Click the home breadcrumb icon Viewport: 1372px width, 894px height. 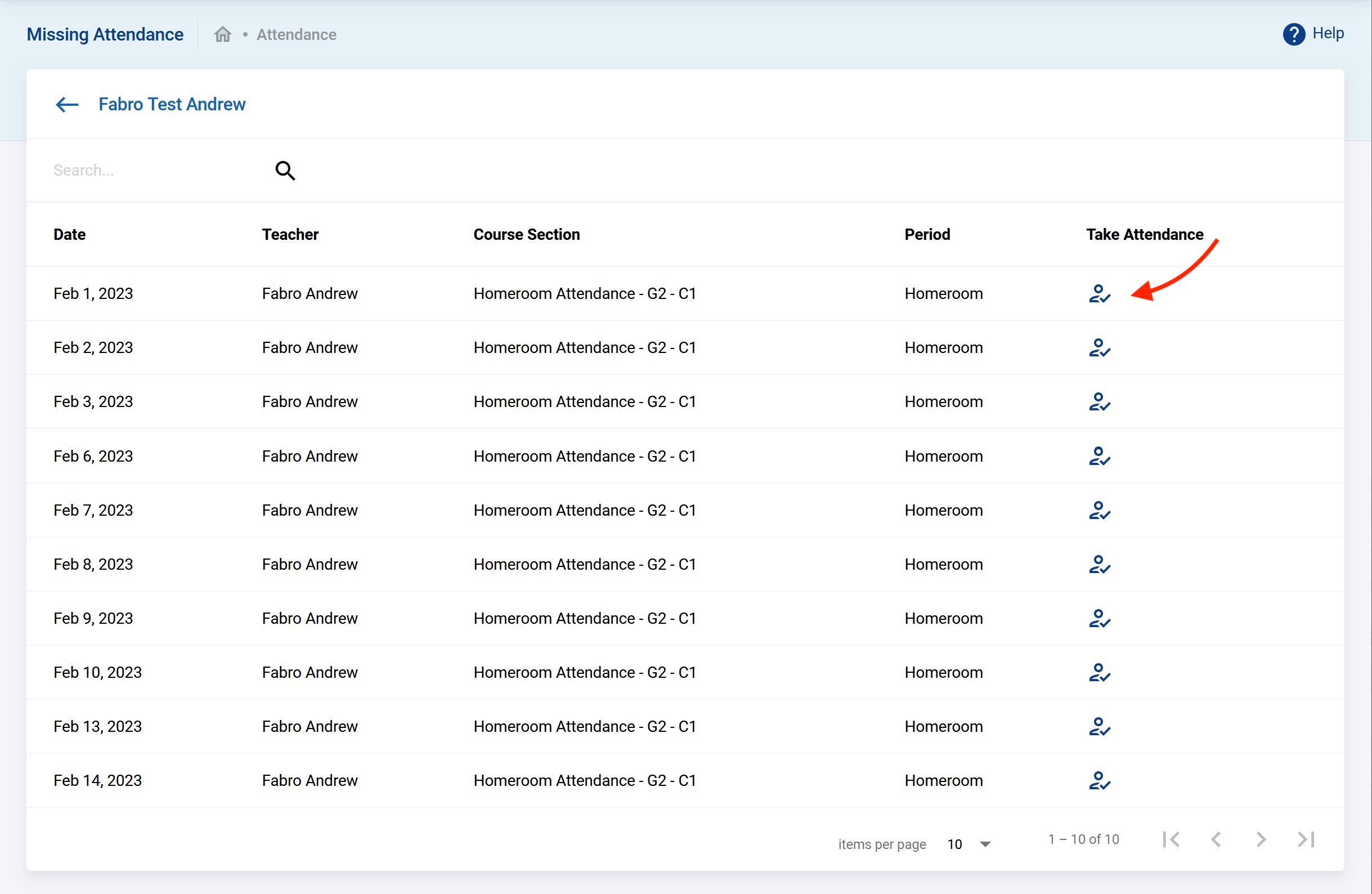[x=222, y=34]
